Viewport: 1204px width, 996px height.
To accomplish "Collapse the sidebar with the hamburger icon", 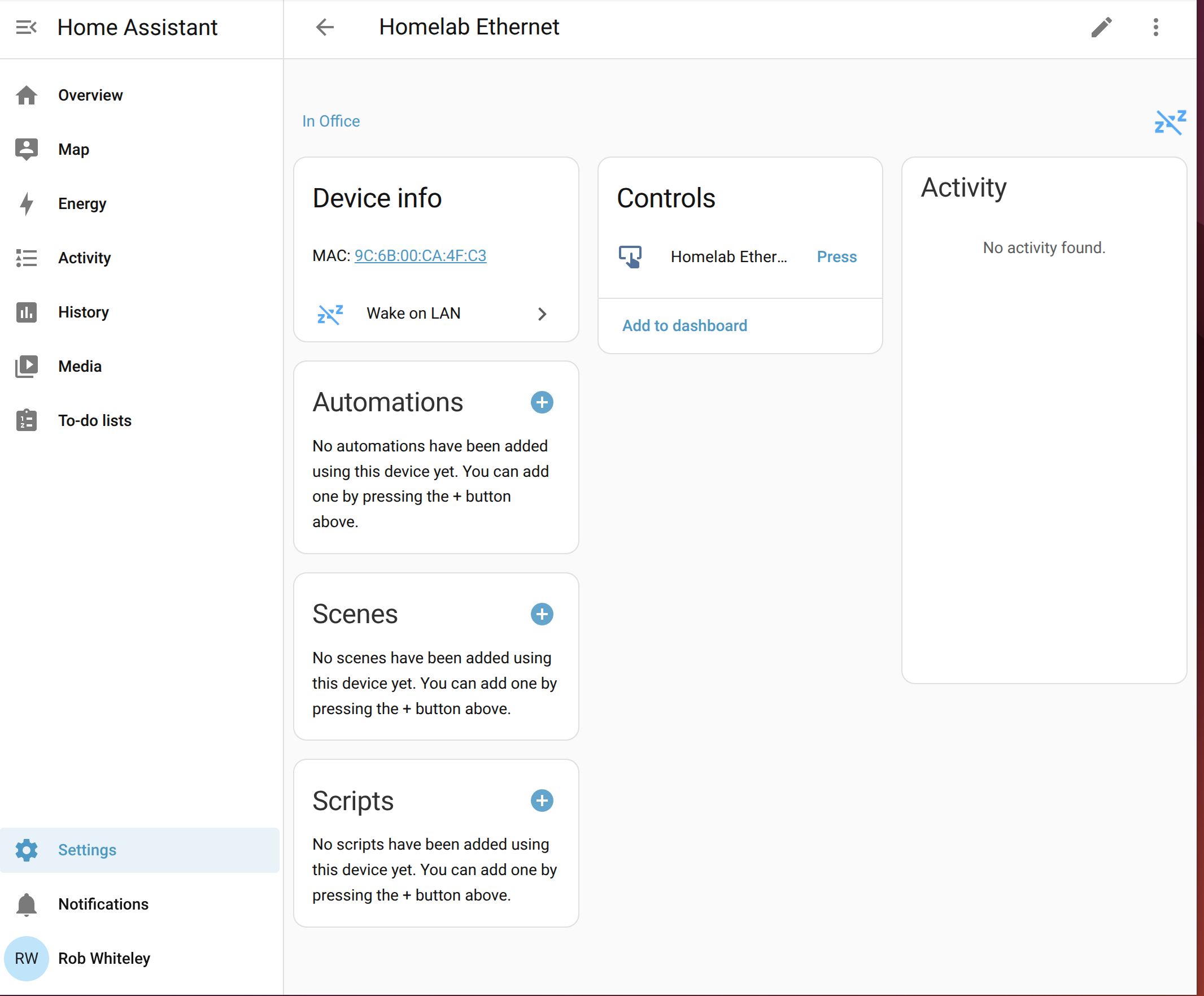I will [27, 27].
